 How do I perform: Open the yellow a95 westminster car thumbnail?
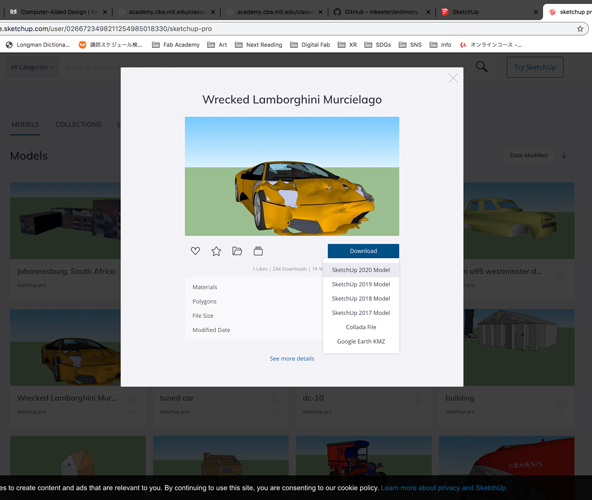(519, 221)
